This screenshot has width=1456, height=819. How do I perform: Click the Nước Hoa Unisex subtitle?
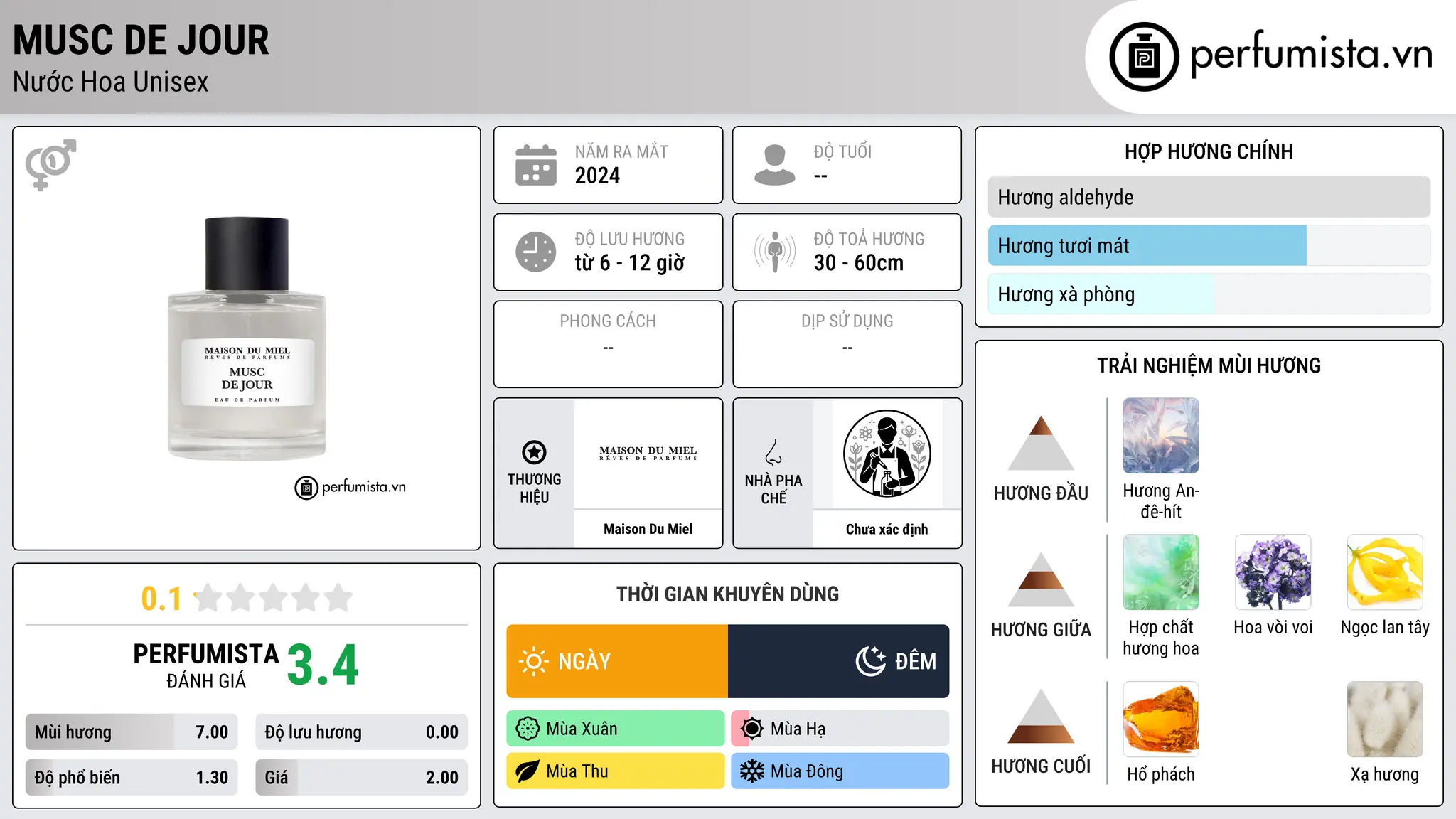110,82
